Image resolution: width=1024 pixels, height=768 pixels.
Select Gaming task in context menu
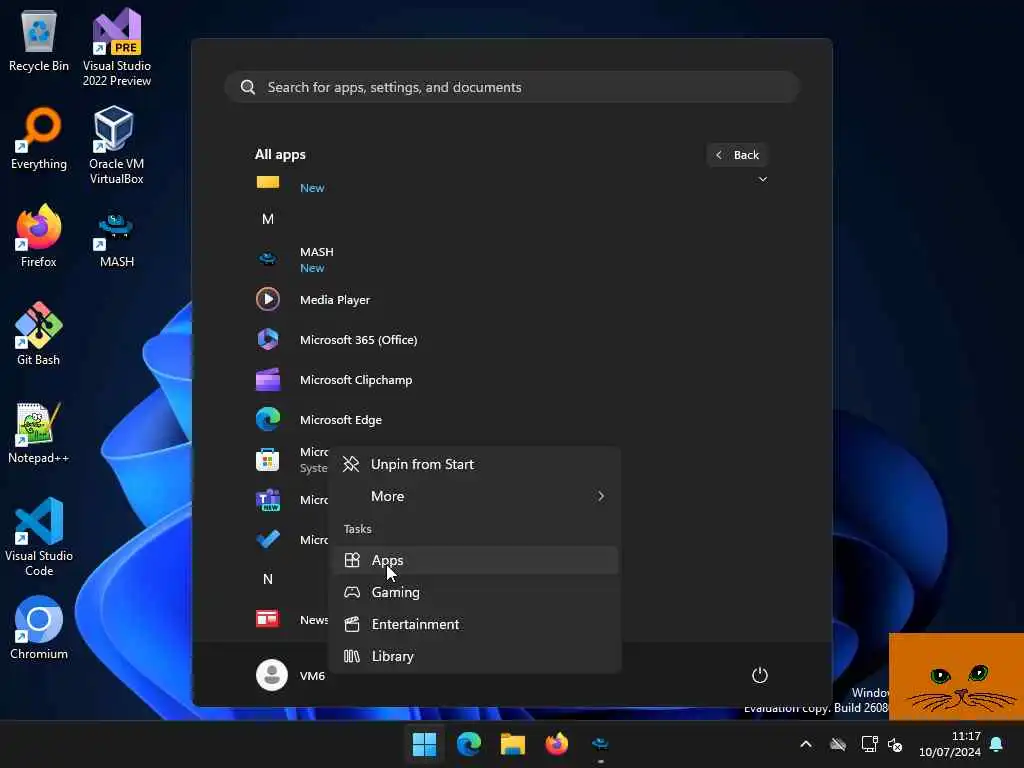pos(476,592)
